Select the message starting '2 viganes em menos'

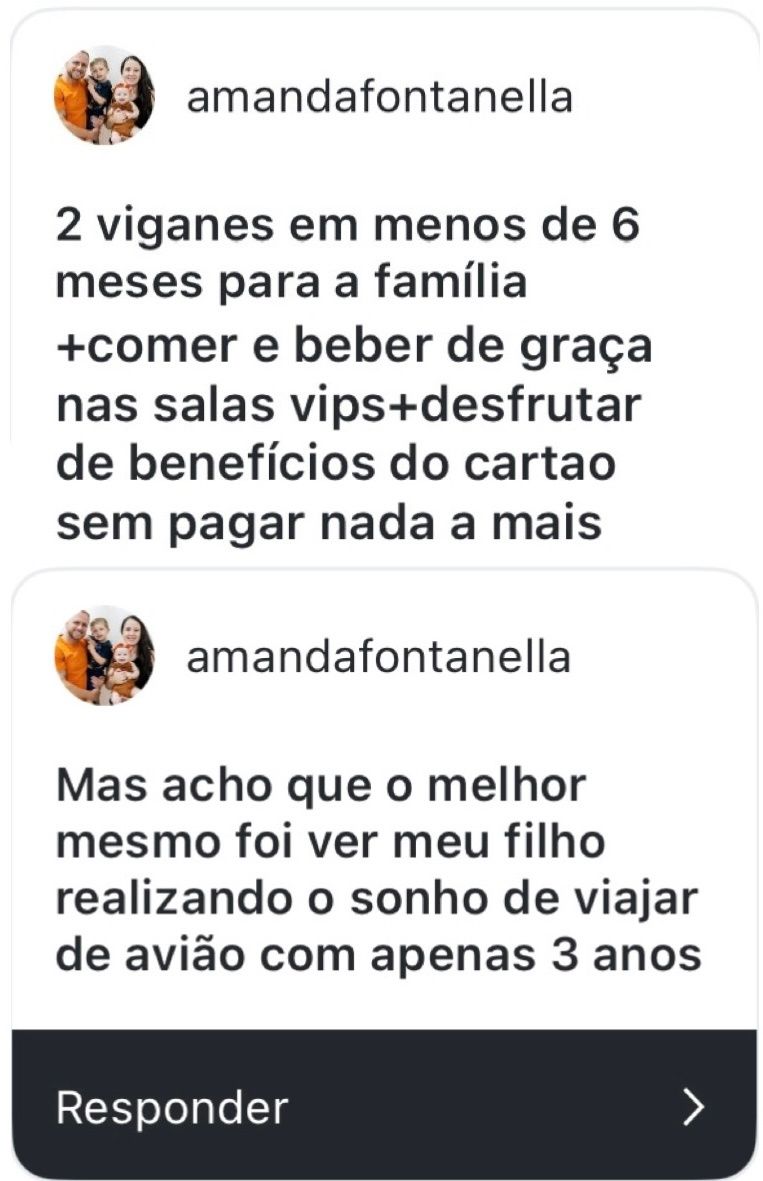(354, 374)
